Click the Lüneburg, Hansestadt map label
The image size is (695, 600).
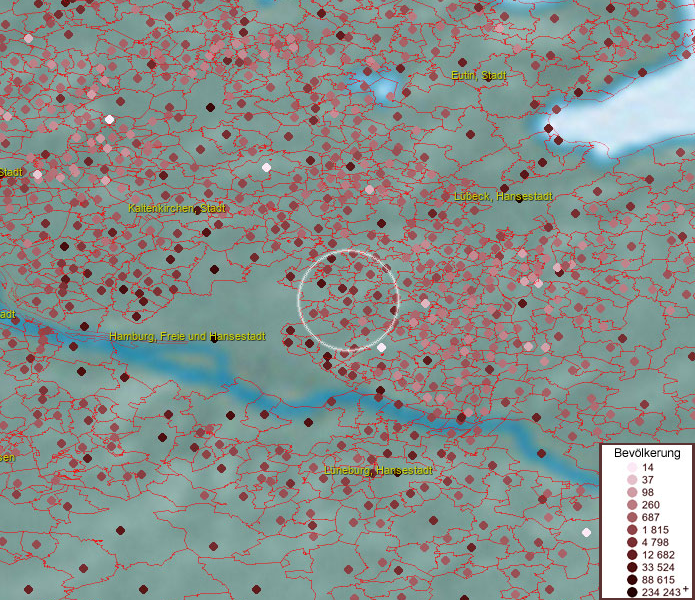point(378,470)
